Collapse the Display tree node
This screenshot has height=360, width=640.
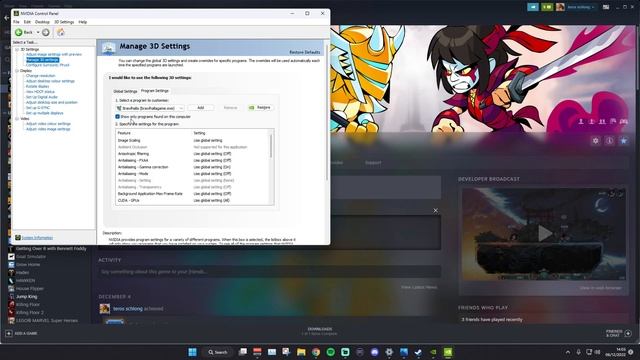17,71
